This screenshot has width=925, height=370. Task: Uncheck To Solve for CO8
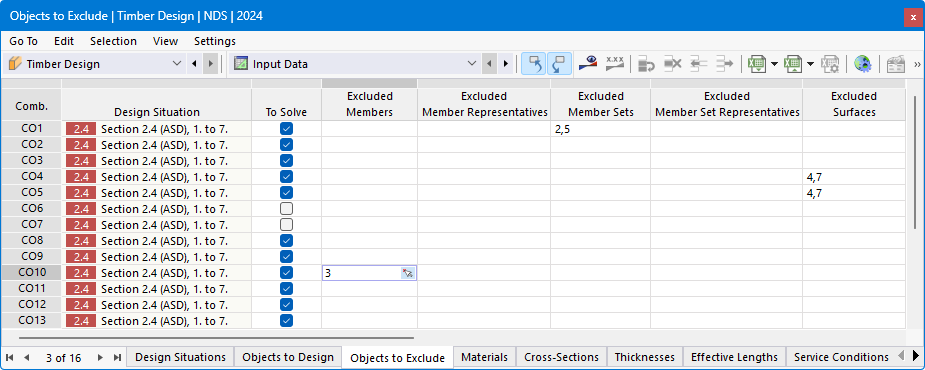click(x=287, y=240)
